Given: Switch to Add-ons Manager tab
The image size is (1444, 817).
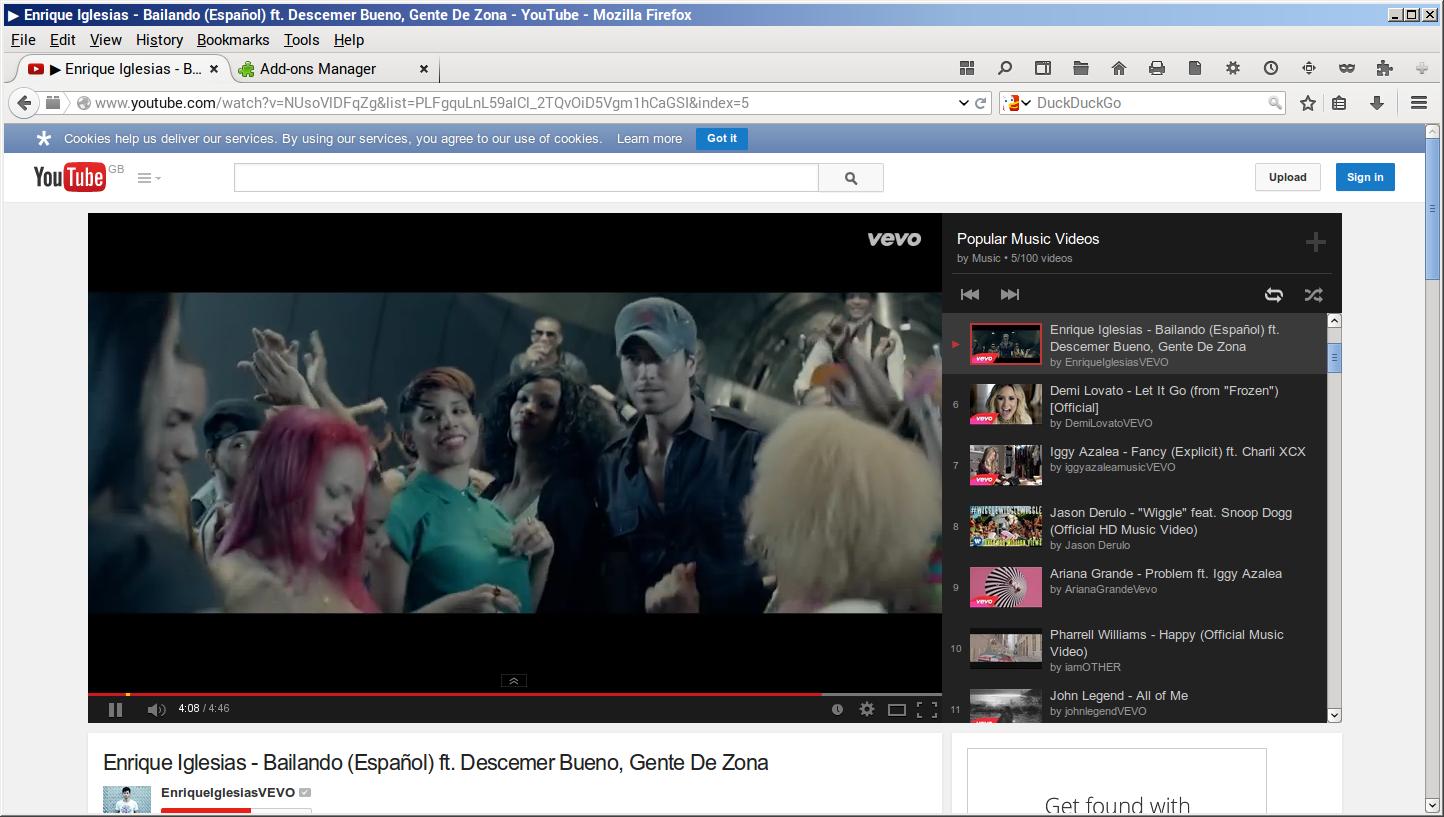Looking at the screenshot, I should [318, 69].
